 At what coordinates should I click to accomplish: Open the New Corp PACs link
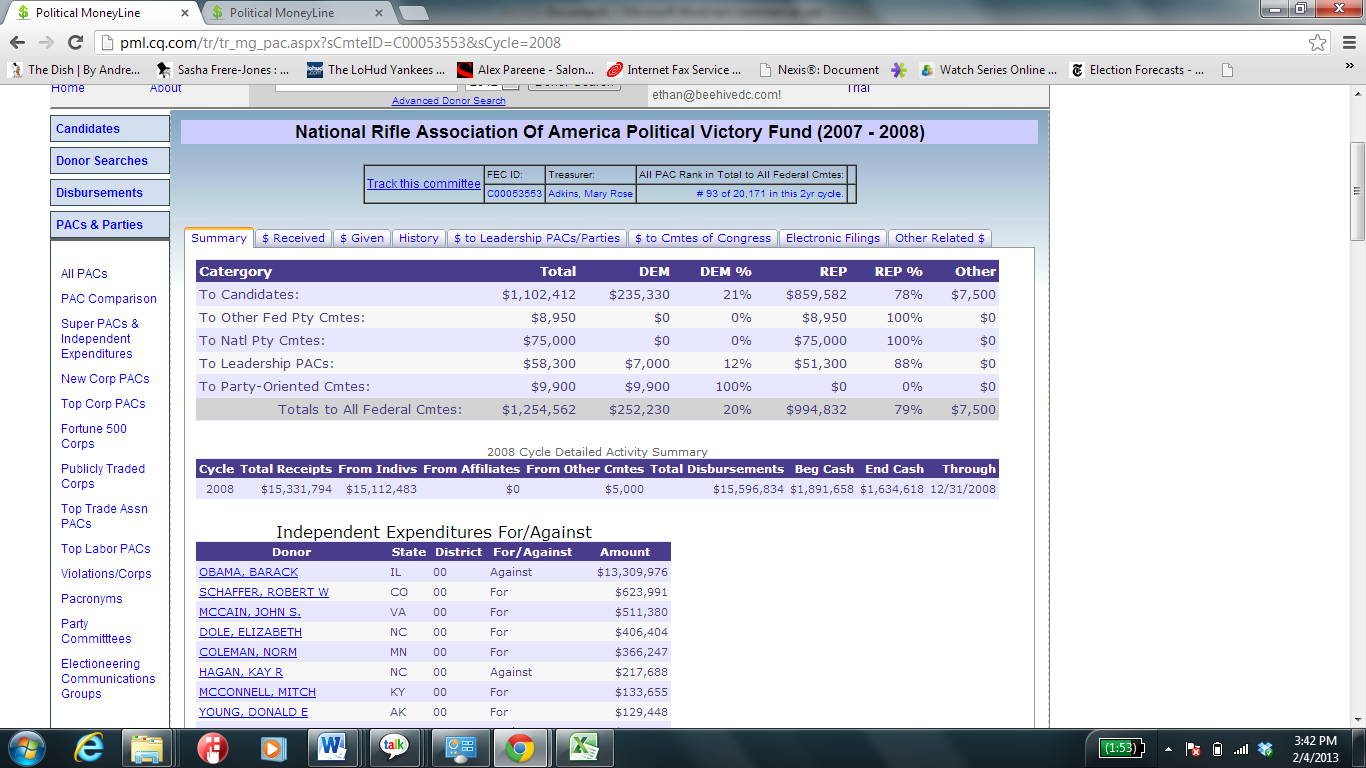coord(105,379)
